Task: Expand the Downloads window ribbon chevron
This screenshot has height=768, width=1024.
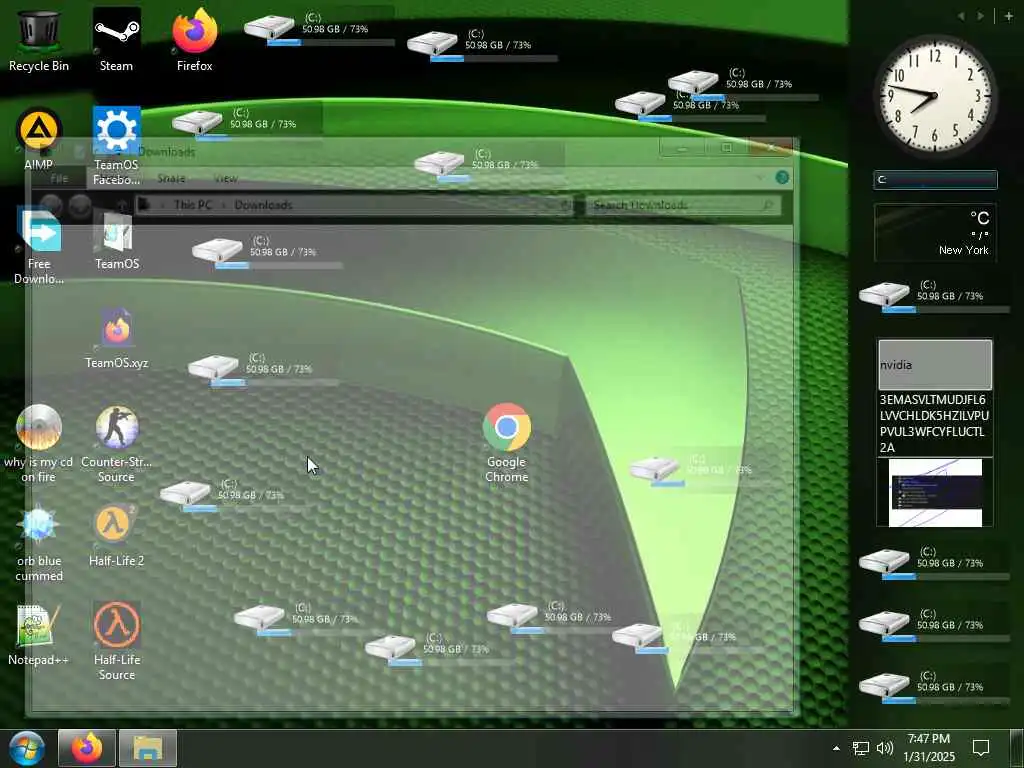Action: click(760, 178)
